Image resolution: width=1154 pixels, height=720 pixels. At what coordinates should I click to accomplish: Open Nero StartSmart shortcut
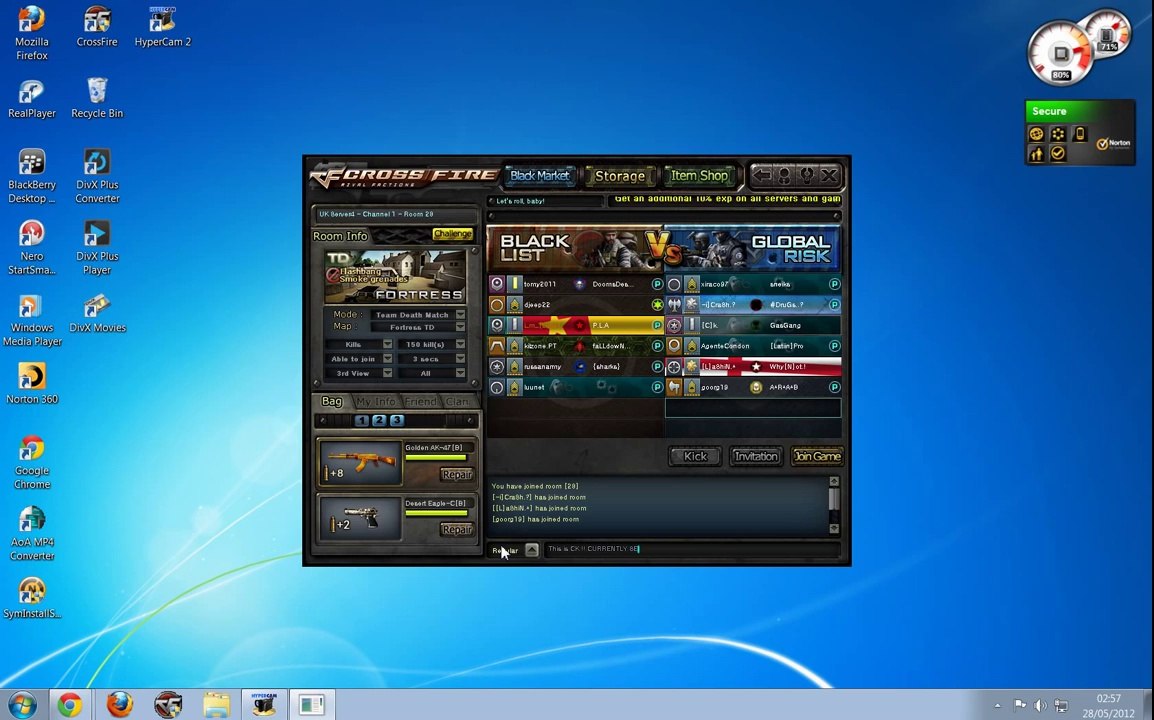pos(32,248)
